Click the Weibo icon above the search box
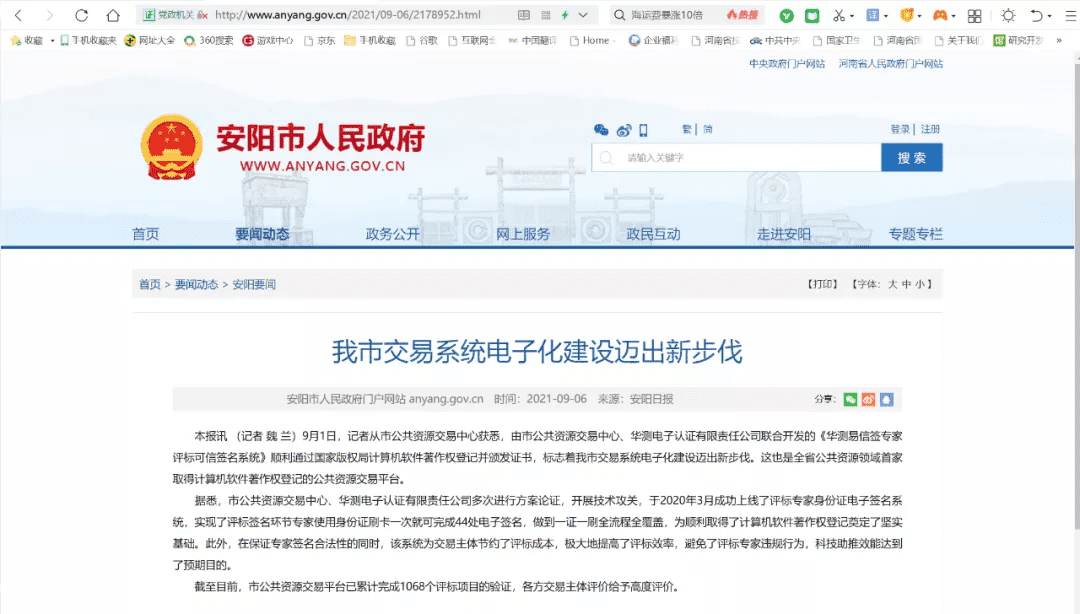Viewport: 1080px width, 614px height. tap(623, 130)
